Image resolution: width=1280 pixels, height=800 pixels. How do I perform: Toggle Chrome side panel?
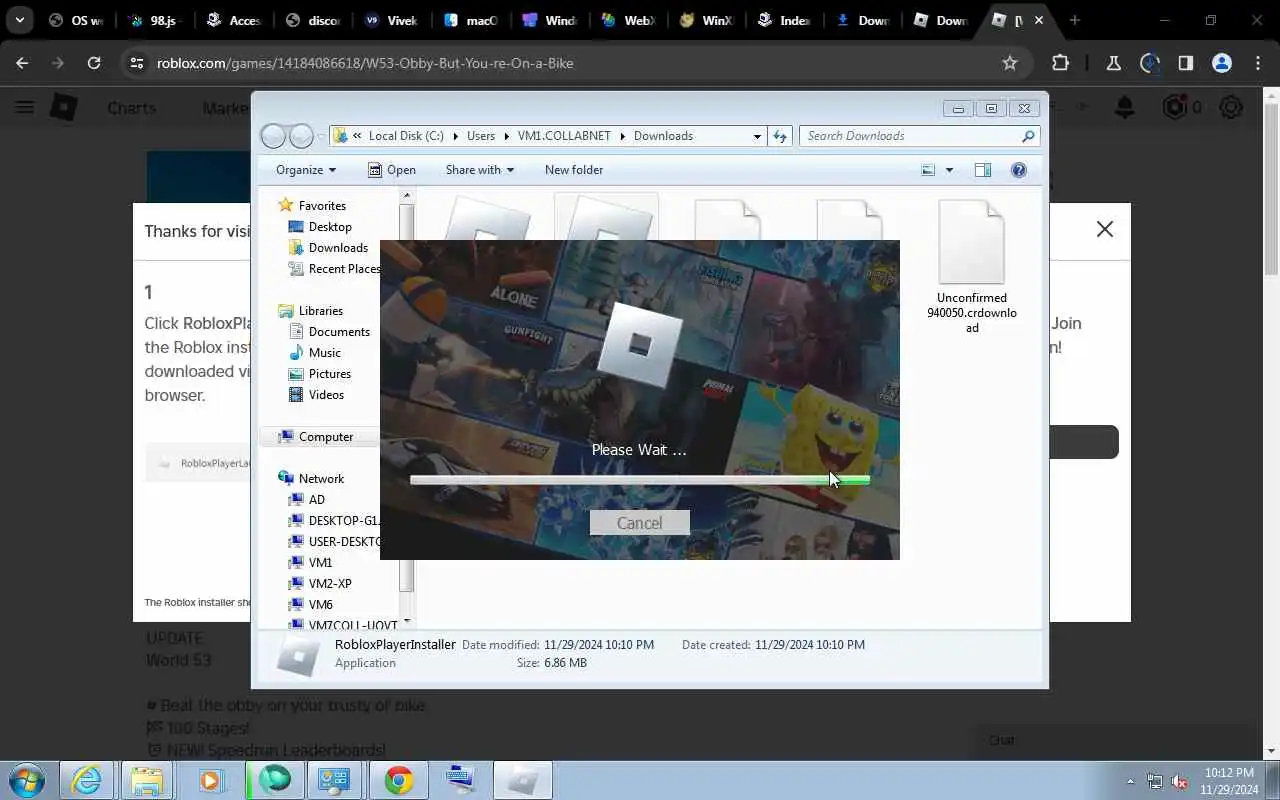pos(1186,63)
